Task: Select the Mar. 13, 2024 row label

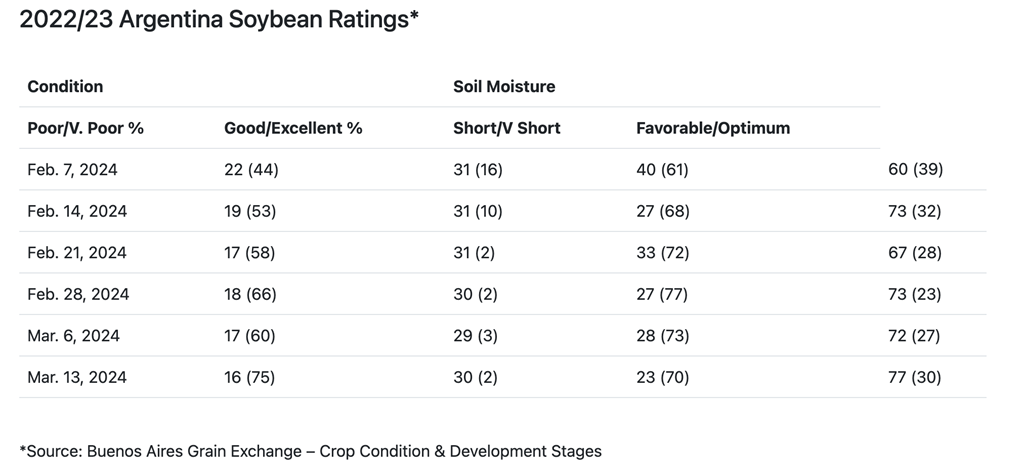Action: tap(77, 378)
